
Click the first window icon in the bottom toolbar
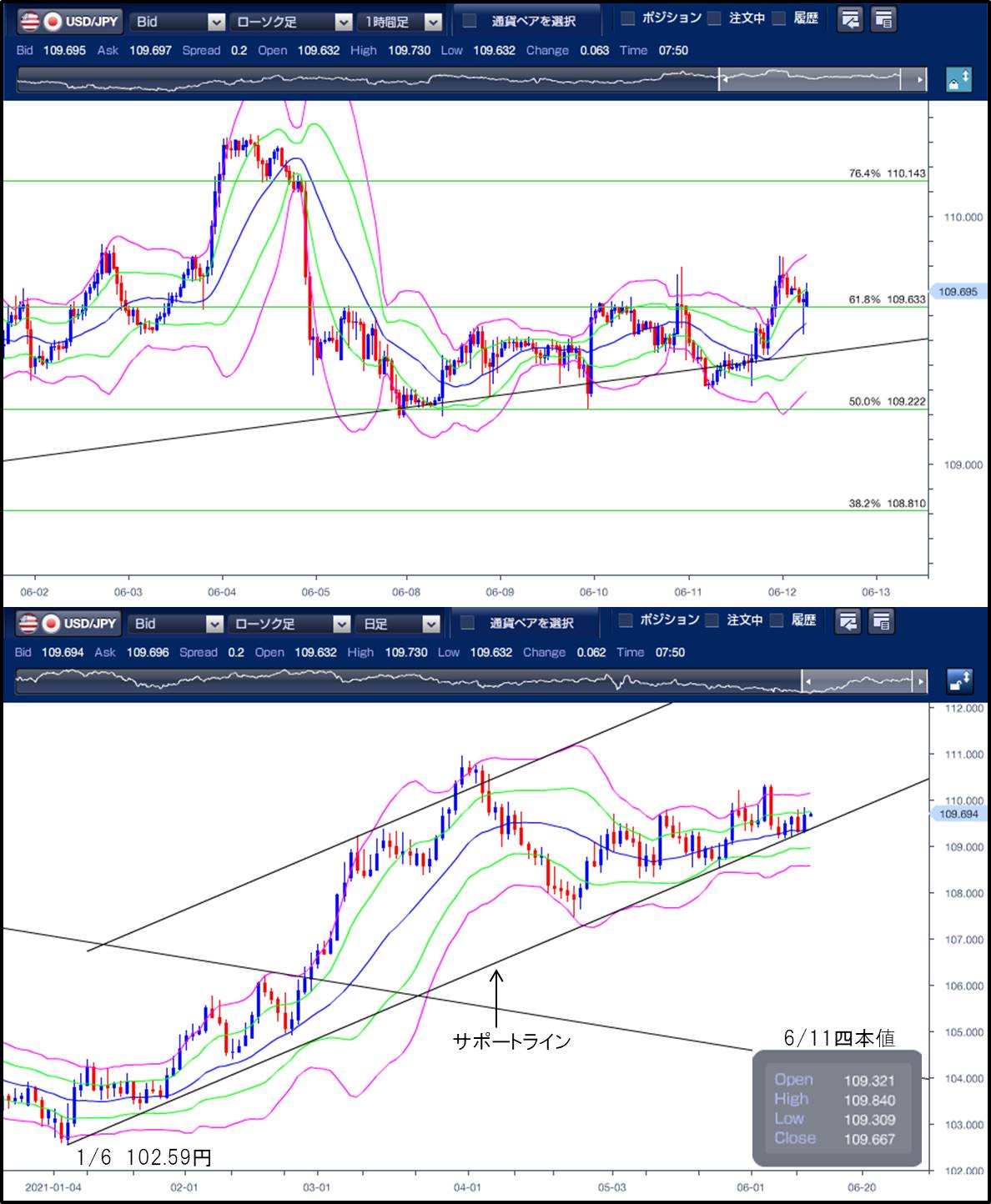(x=848, y=621)
